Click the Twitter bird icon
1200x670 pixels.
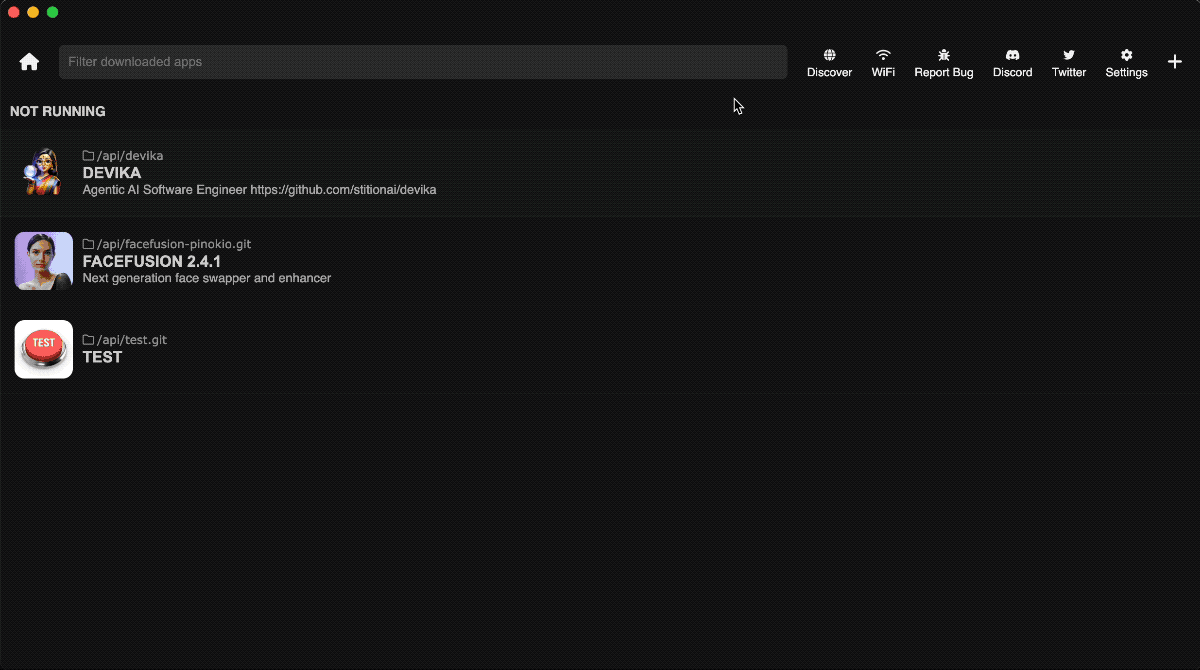(1068, 55)
